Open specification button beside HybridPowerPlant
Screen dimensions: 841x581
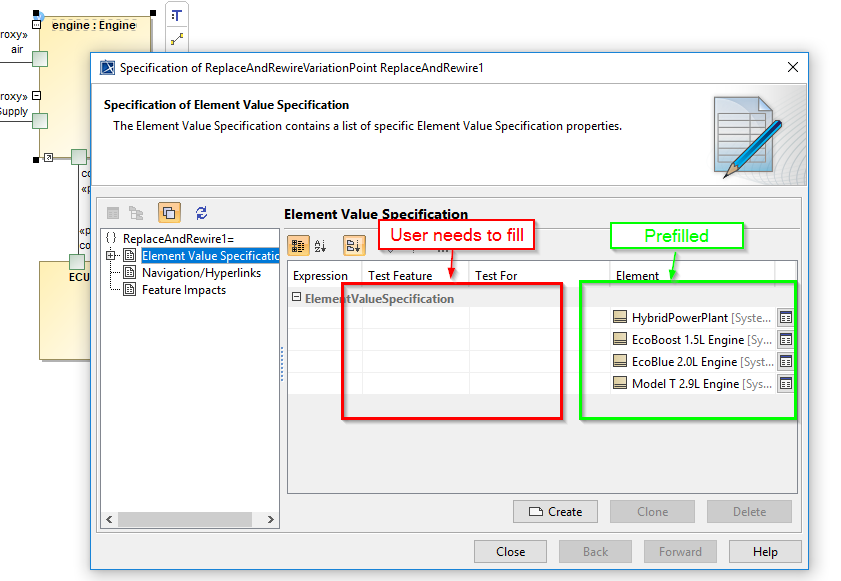click(786, 318)
